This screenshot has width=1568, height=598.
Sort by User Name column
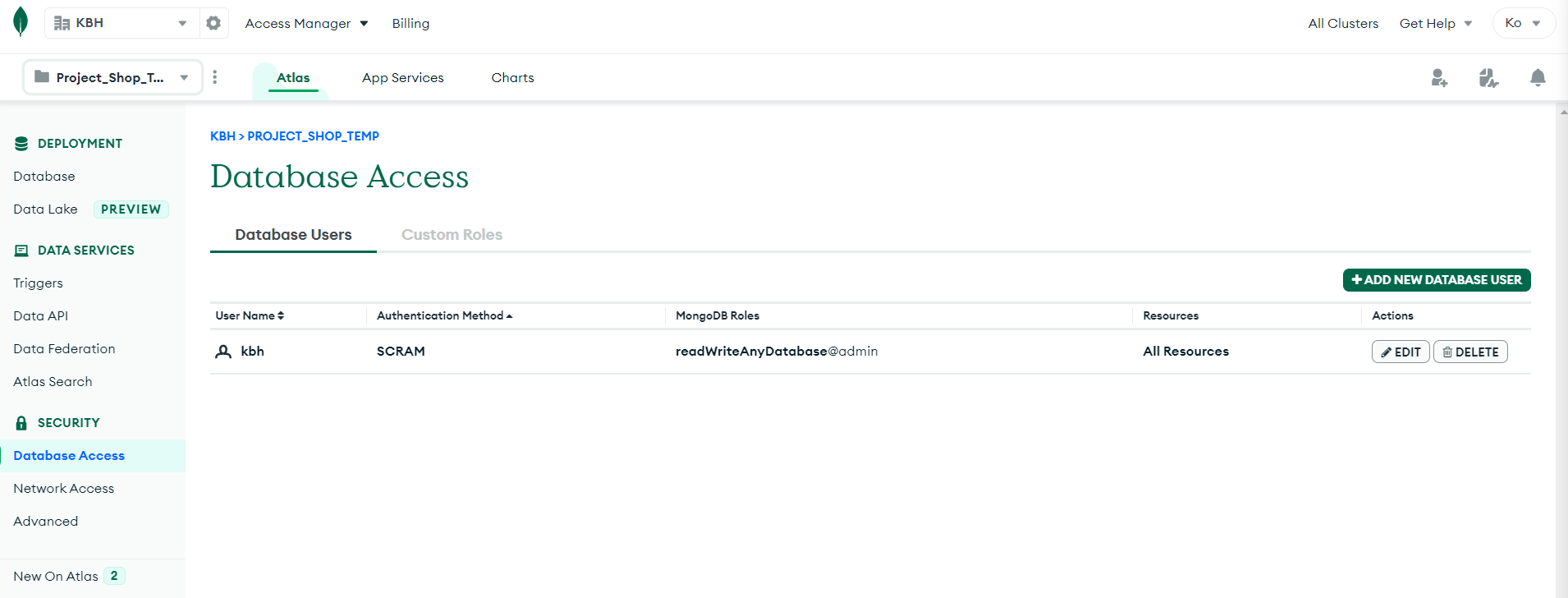coord(250,315)
